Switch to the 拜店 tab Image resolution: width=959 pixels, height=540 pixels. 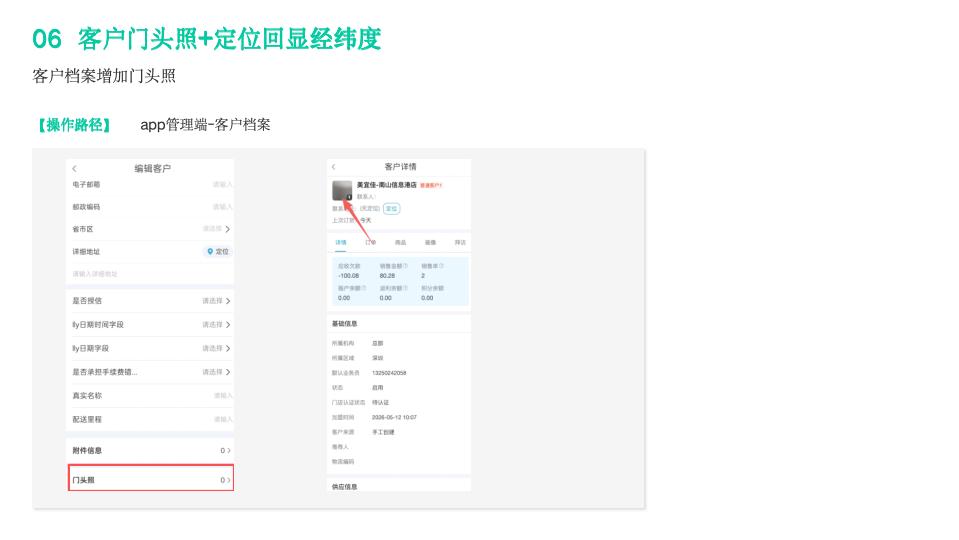460,243
